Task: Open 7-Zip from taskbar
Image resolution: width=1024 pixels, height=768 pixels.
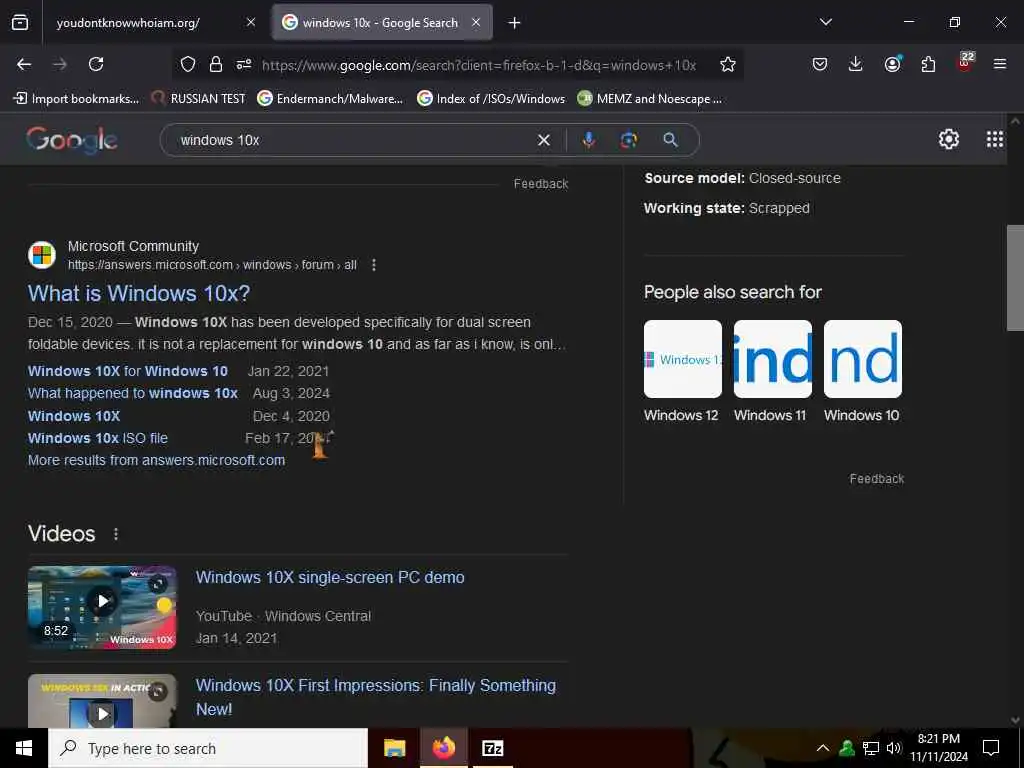Action: [x=492, y=748]
